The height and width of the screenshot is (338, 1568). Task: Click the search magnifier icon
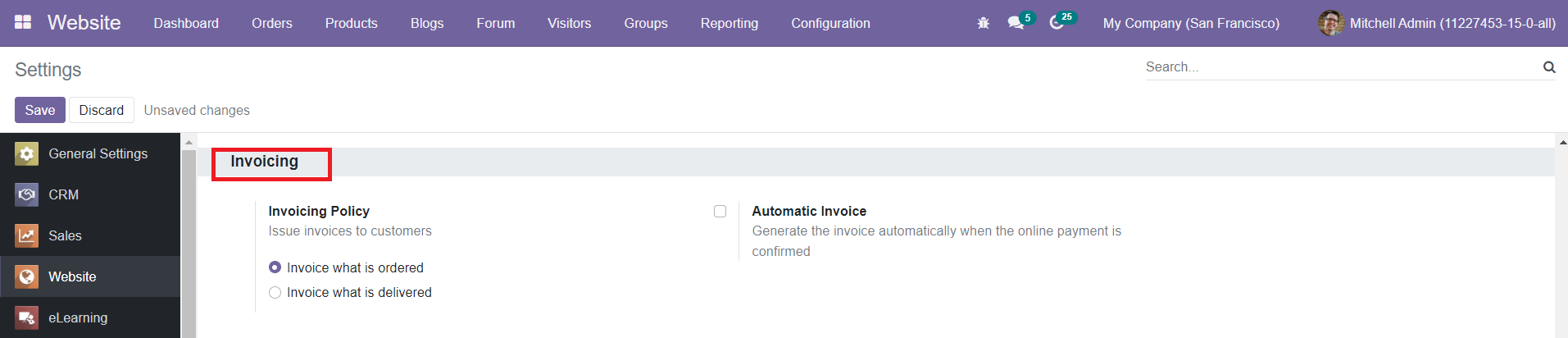1548,67
